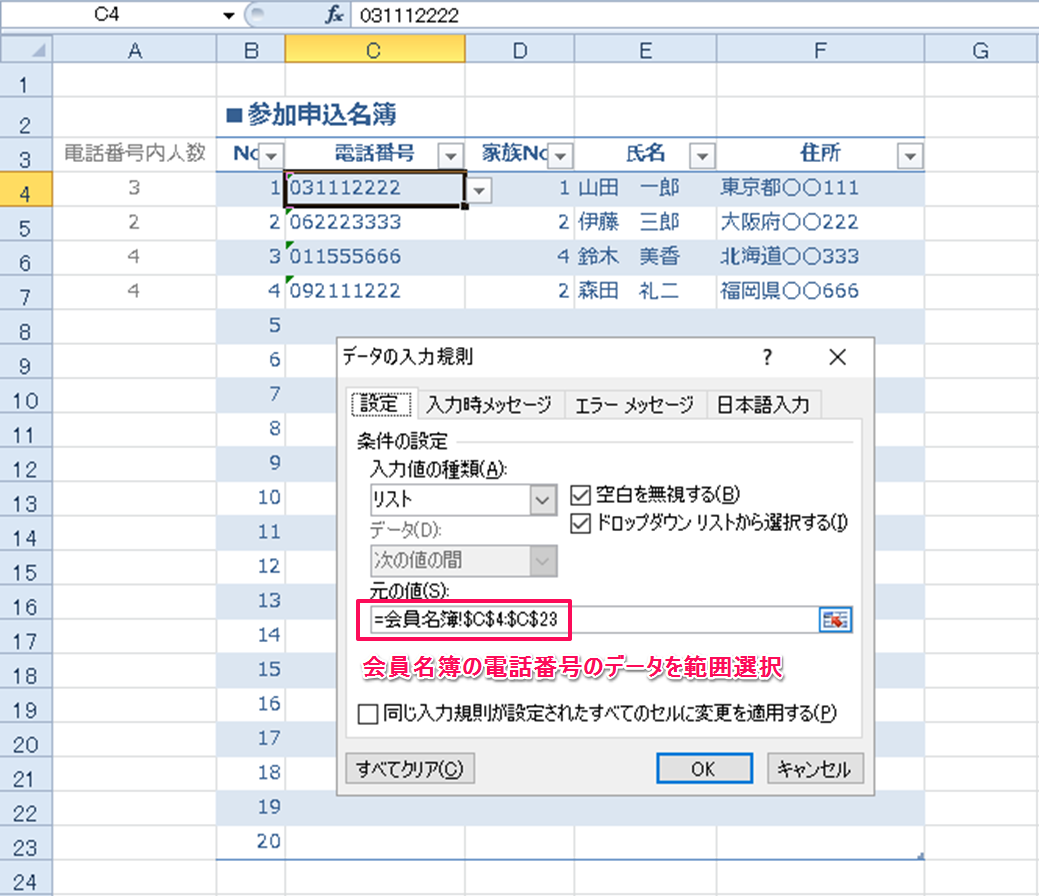
Task: Open the 電話番号 column filter dropdown
Action: 451,155
